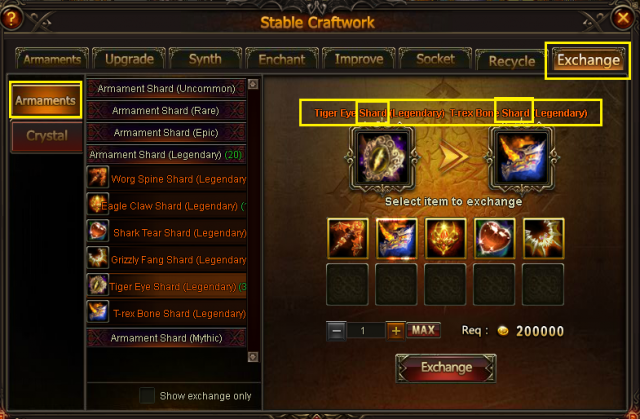The width and height of the screenshot is (640, 419).
Task: Expand the Armament Shard (Epic) category
Action: point(167,133)
